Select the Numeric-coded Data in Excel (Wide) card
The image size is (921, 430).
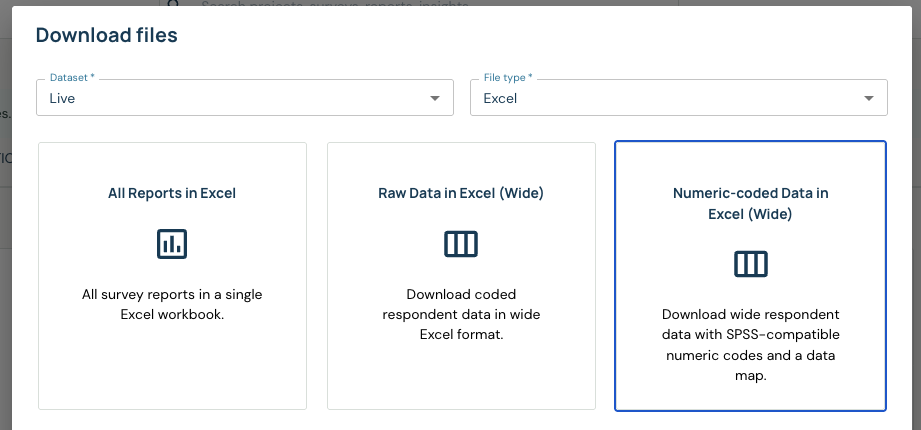click(751, 276)
